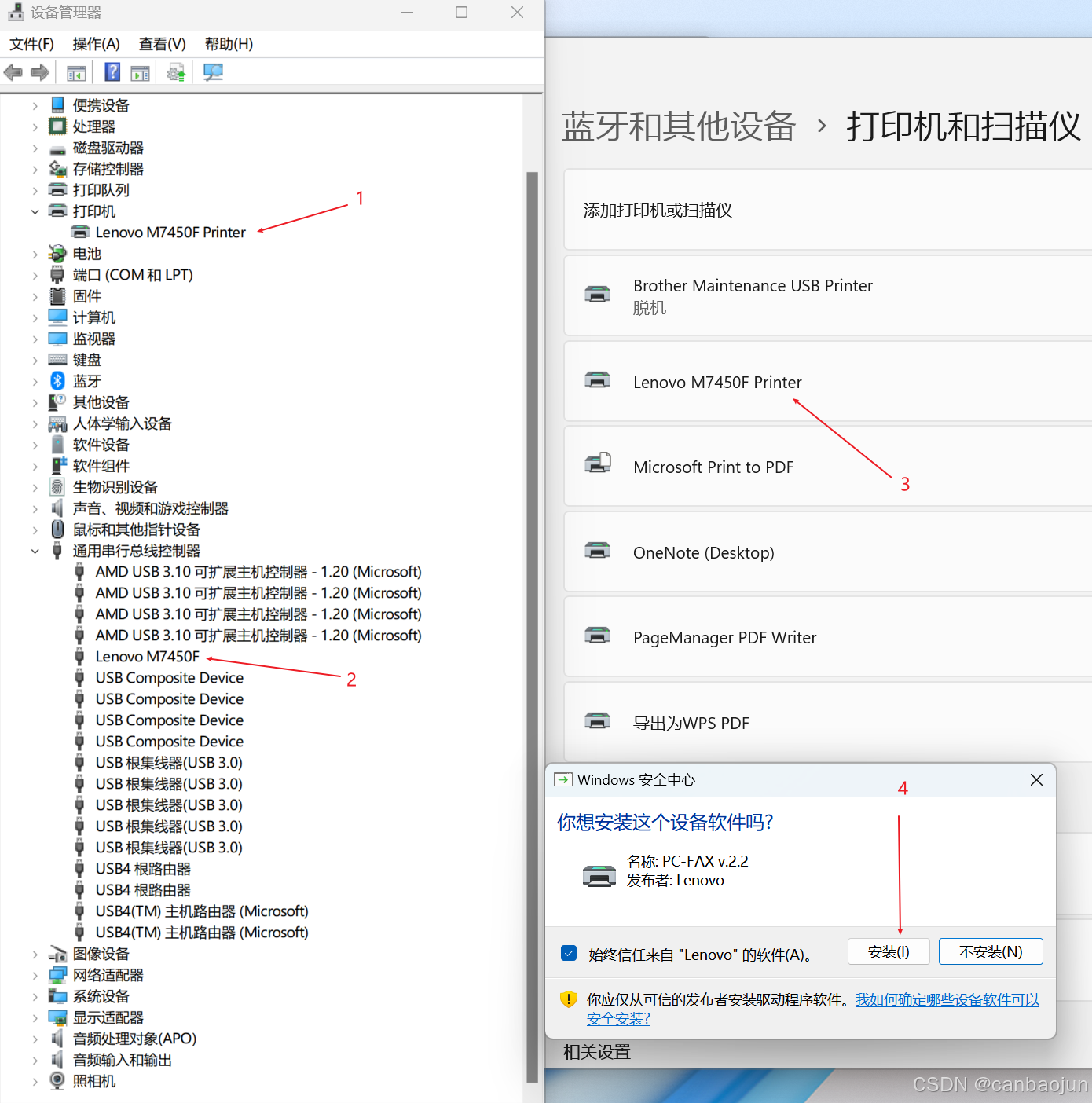Expand the 显示适配器 category
Image resolution: width=1092 pixels, height=1103 pixels.
pos(35,1017)
